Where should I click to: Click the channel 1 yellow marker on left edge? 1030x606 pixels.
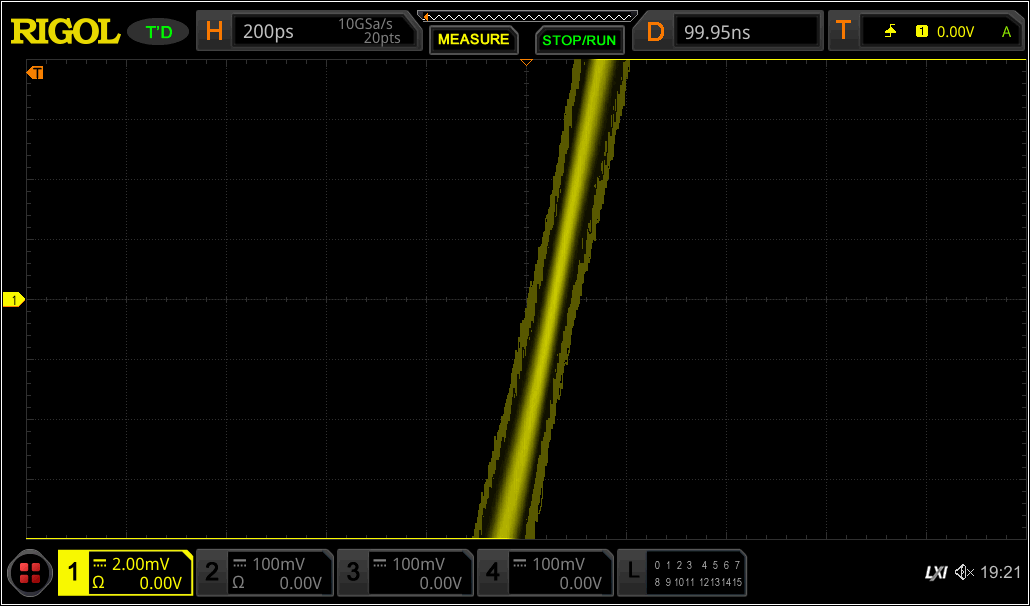(14, 298)
